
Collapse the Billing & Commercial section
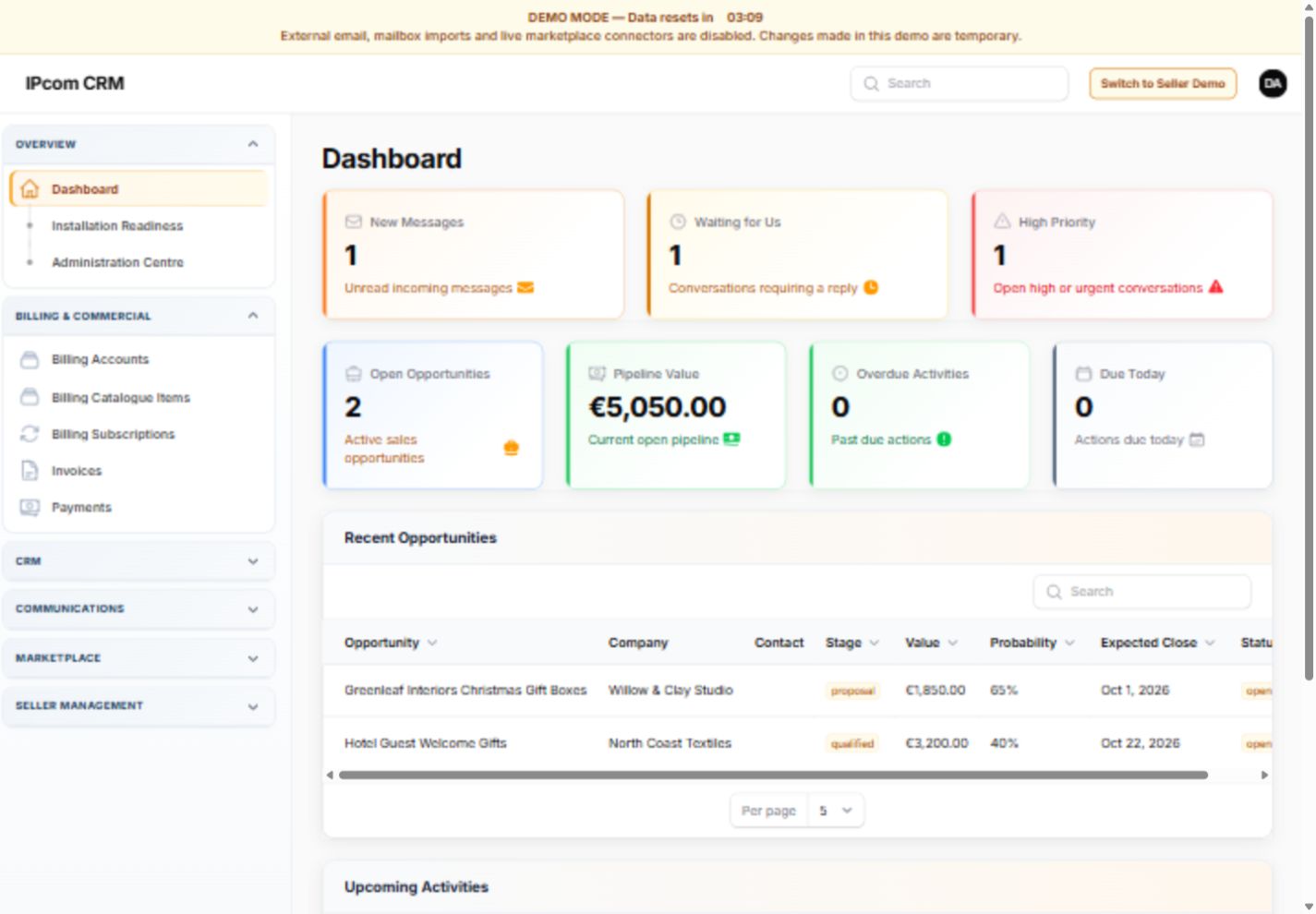[253, 316]
